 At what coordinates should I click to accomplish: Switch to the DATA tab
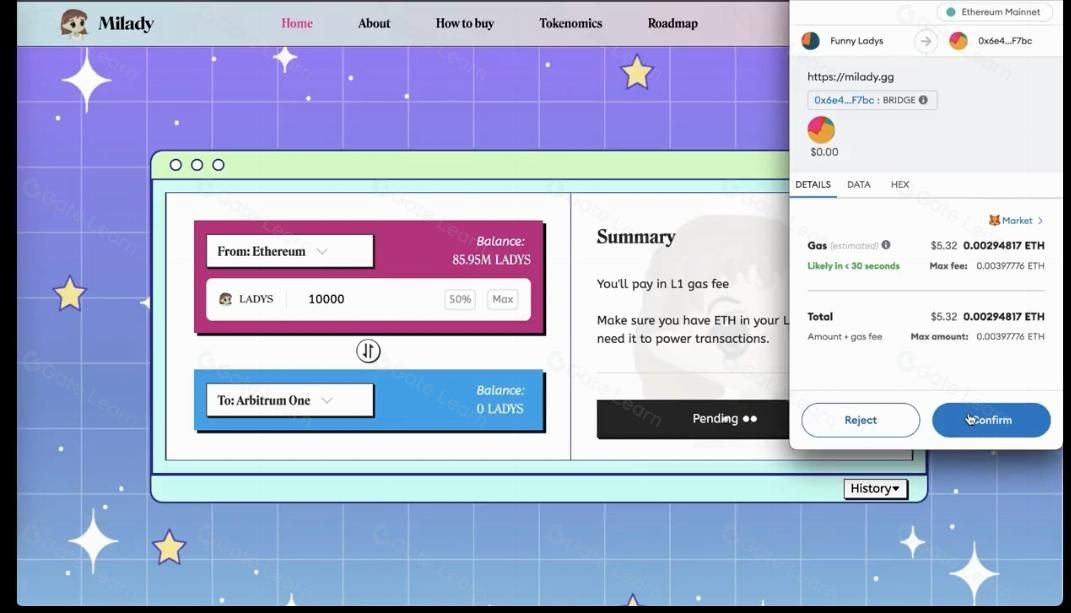[x=859, y=185]
